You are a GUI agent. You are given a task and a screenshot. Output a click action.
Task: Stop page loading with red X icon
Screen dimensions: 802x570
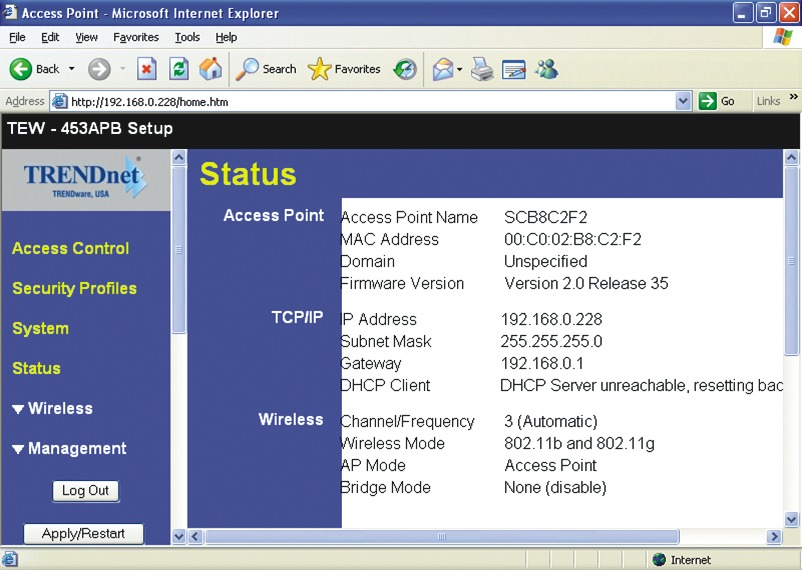146,69
